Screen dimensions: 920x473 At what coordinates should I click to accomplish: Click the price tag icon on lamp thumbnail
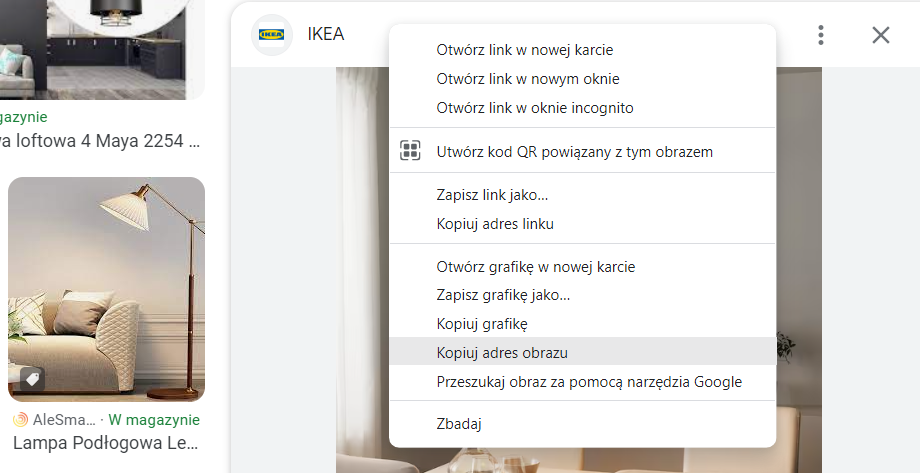31,379
